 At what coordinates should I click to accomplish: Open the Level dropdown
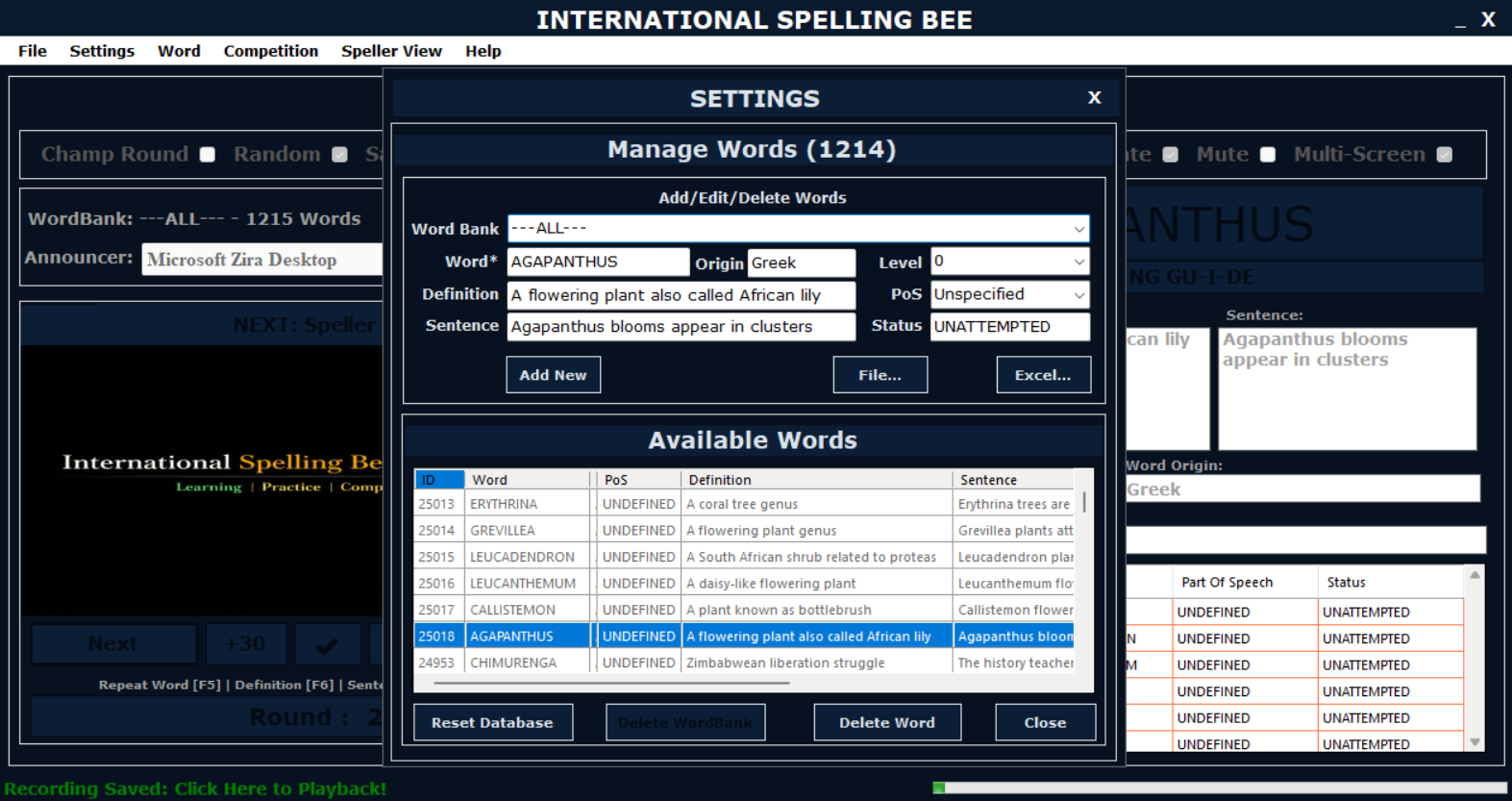tap(1079, 262)
